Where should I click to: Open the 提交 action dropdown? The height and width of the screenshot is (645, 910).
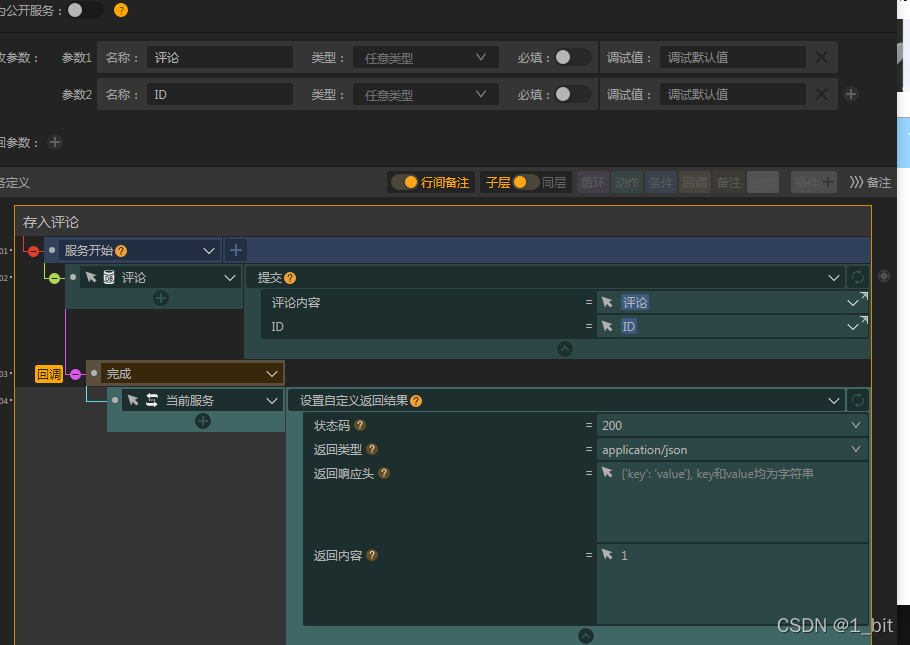click(x=834, y=278)
